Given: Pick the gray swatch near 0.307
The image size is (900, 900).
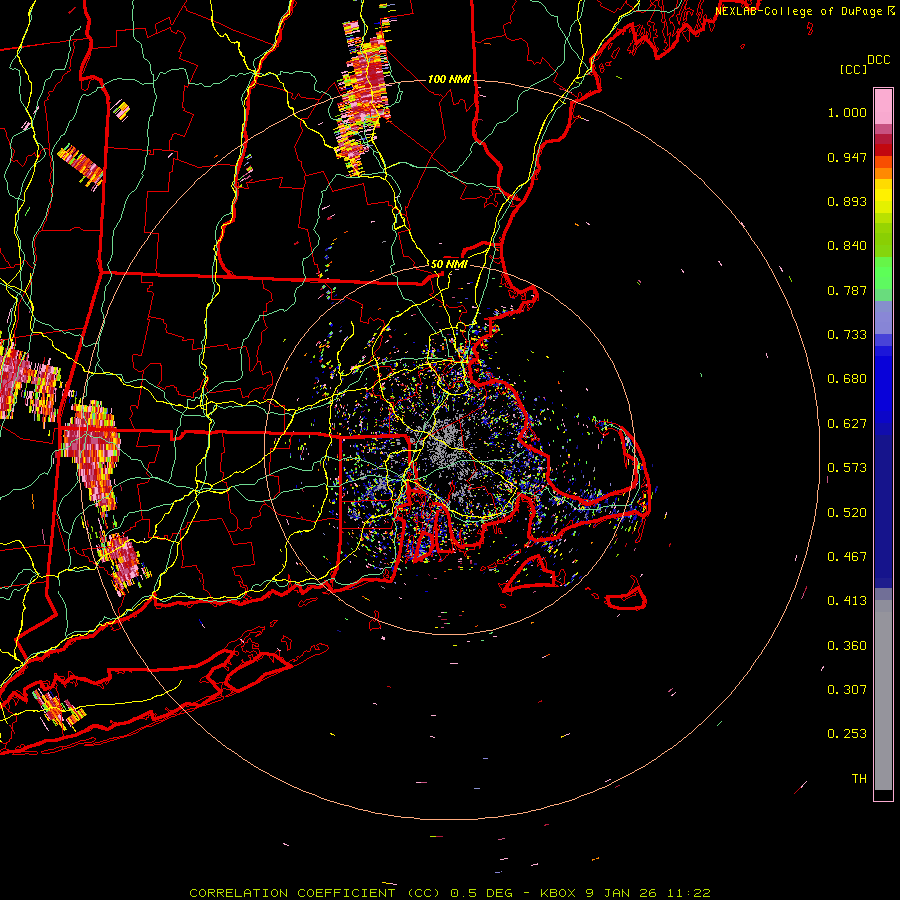Looking at the screenshot, I should [883, 695].
